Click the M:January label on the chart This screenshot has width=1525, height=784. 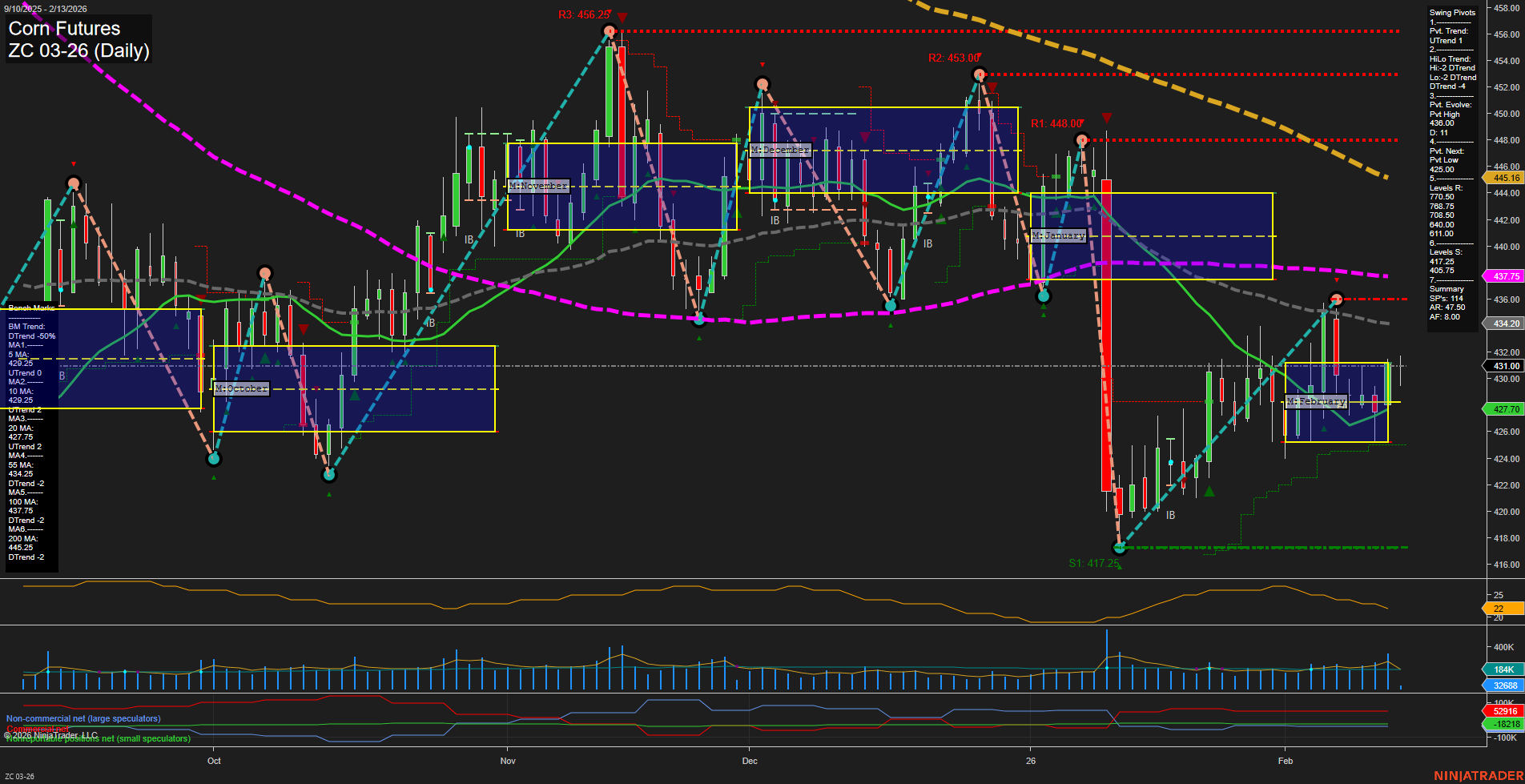pyautogui.click(x=1059, y=235)
